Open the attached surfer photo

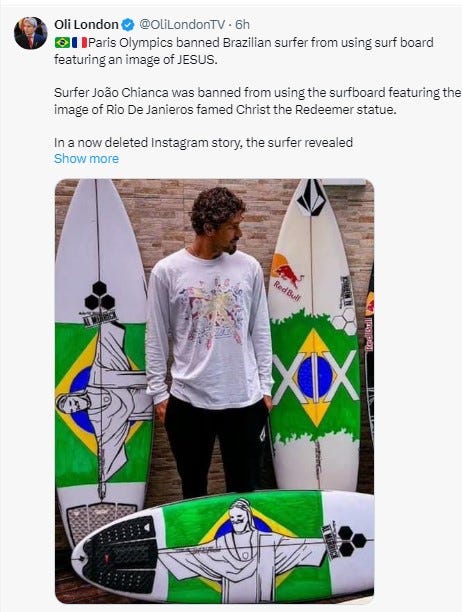tap(214, 391)
